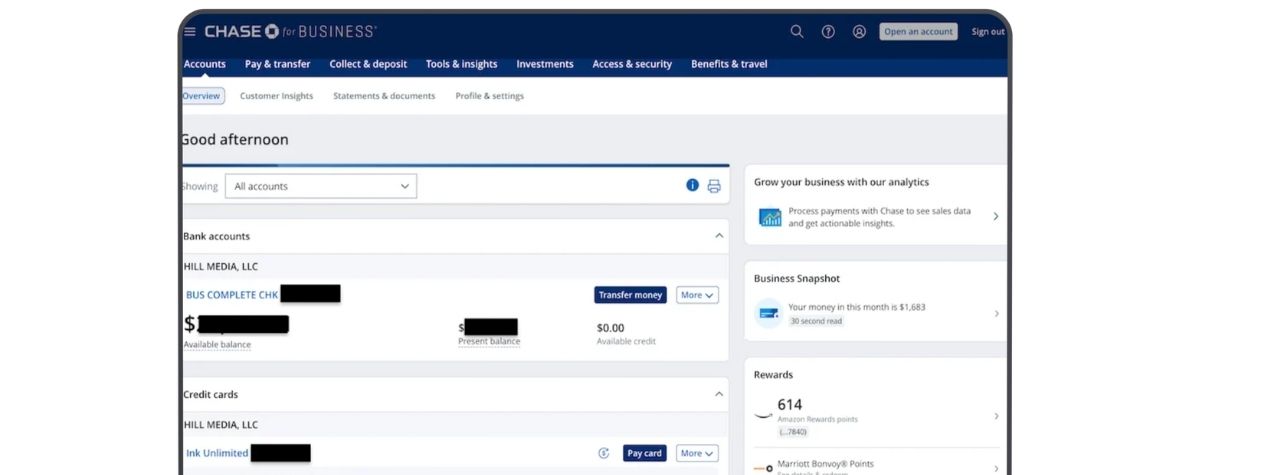Click the analytics chart icon
The width and height of the screenshot is (1280, 475).
point(770,217)
